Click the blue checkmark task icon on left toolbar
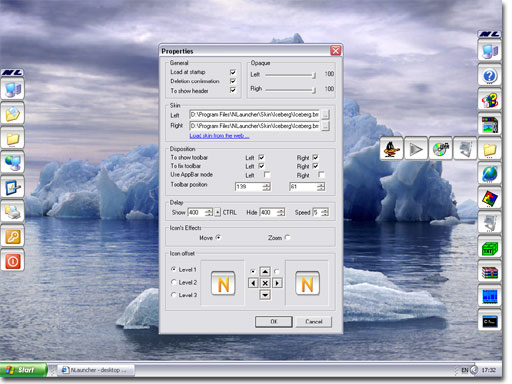This screenshot has height=384, width=512. point(13,187)
